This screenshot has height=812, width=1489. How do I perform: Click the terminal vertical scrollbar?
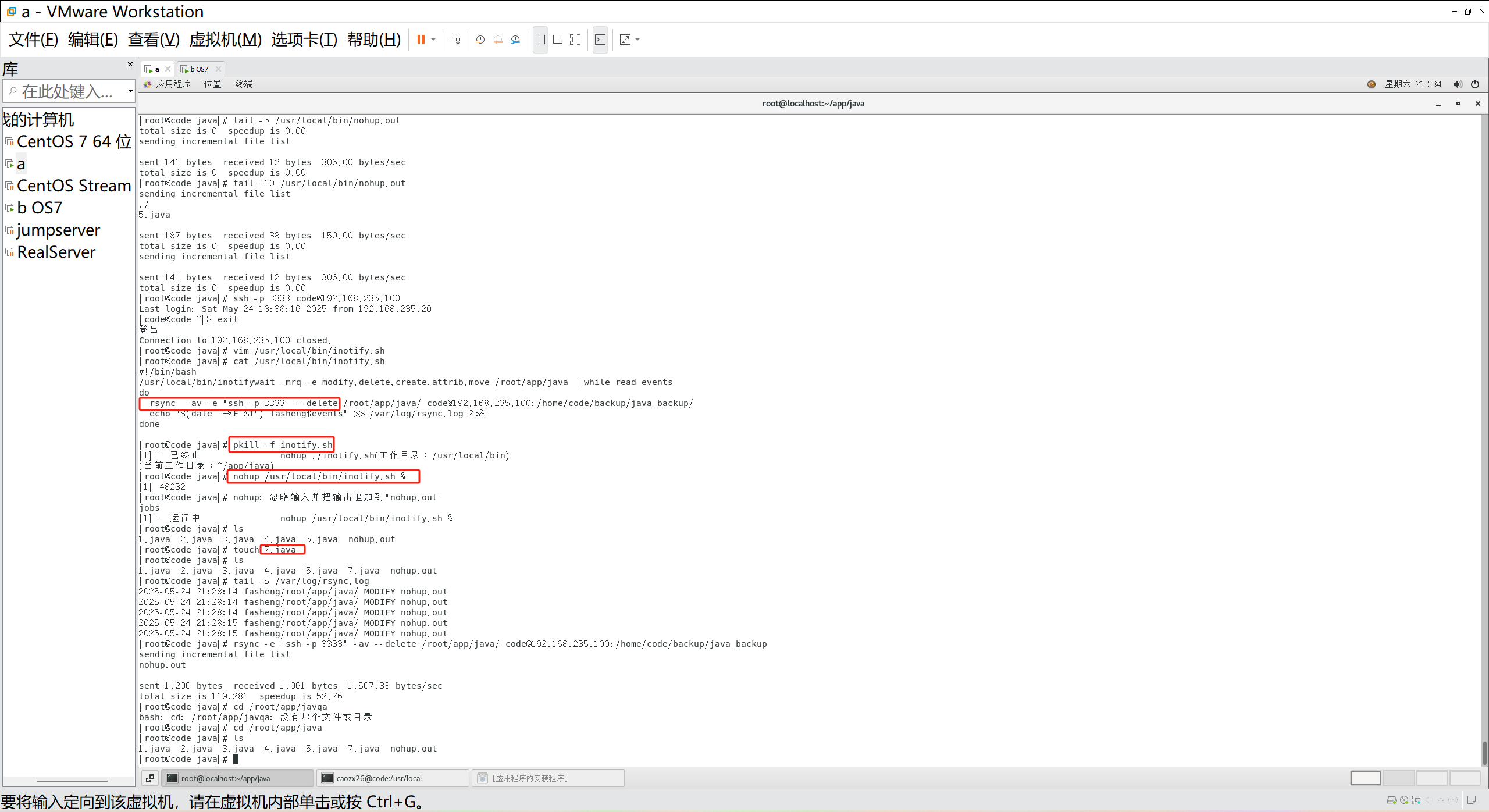(x=1484, y=752)
